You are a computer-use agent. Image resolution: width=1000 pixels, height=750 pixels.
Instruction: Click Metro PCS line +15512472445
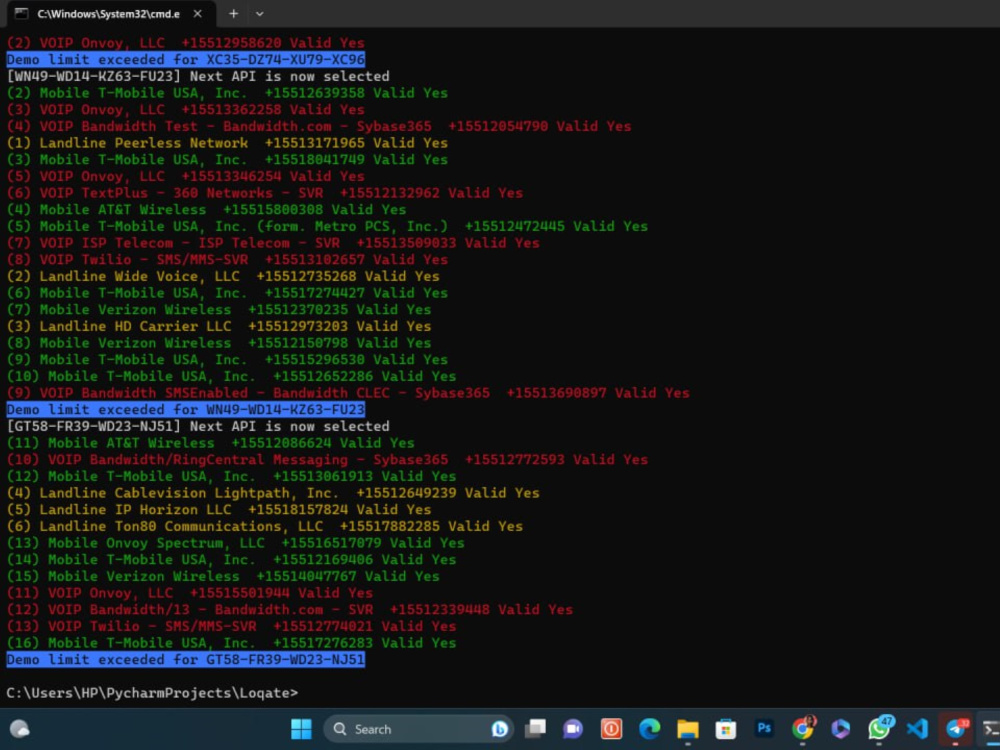coord(327,226)
